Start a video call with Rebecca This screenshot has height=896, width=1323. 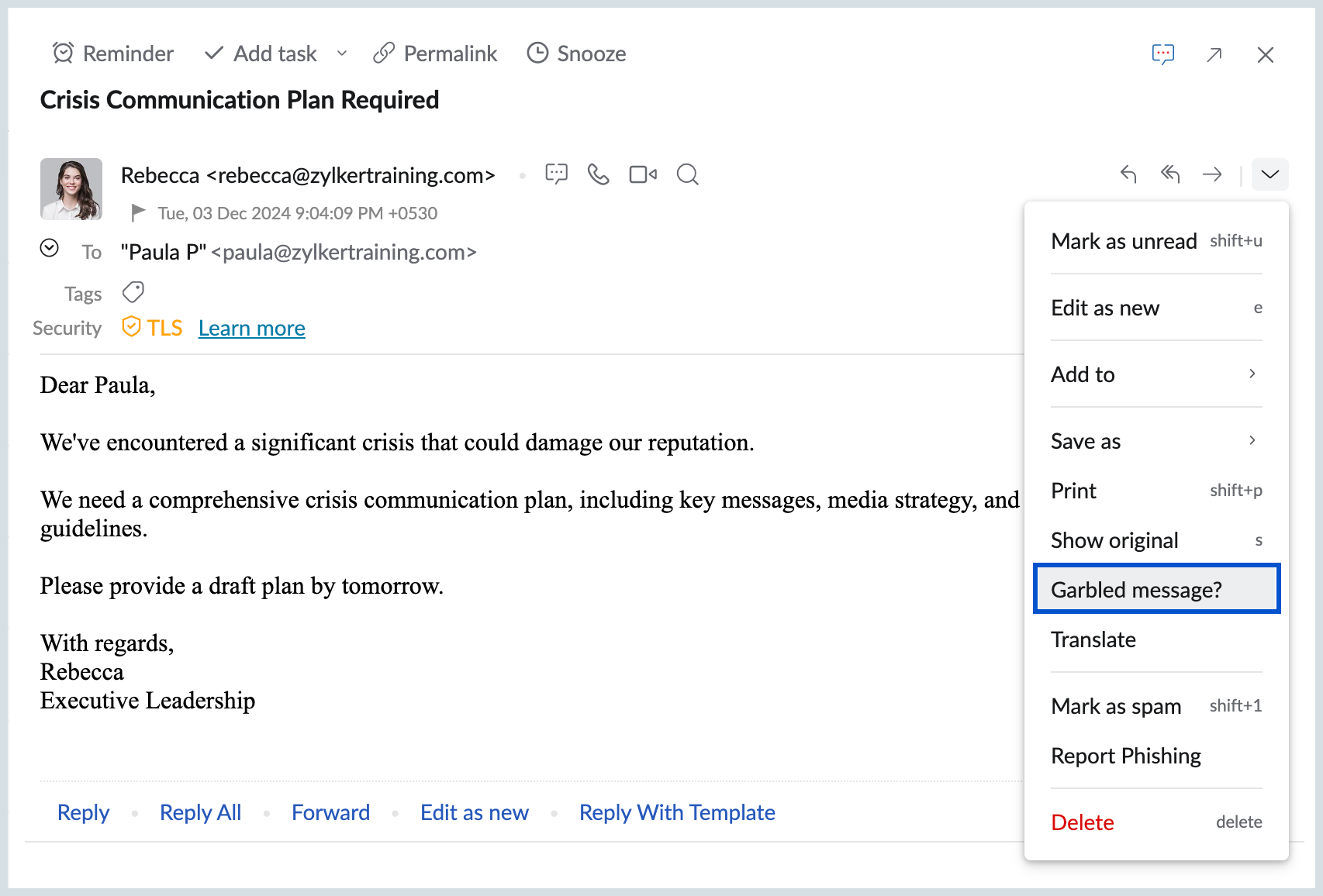[x=643, y=174]
